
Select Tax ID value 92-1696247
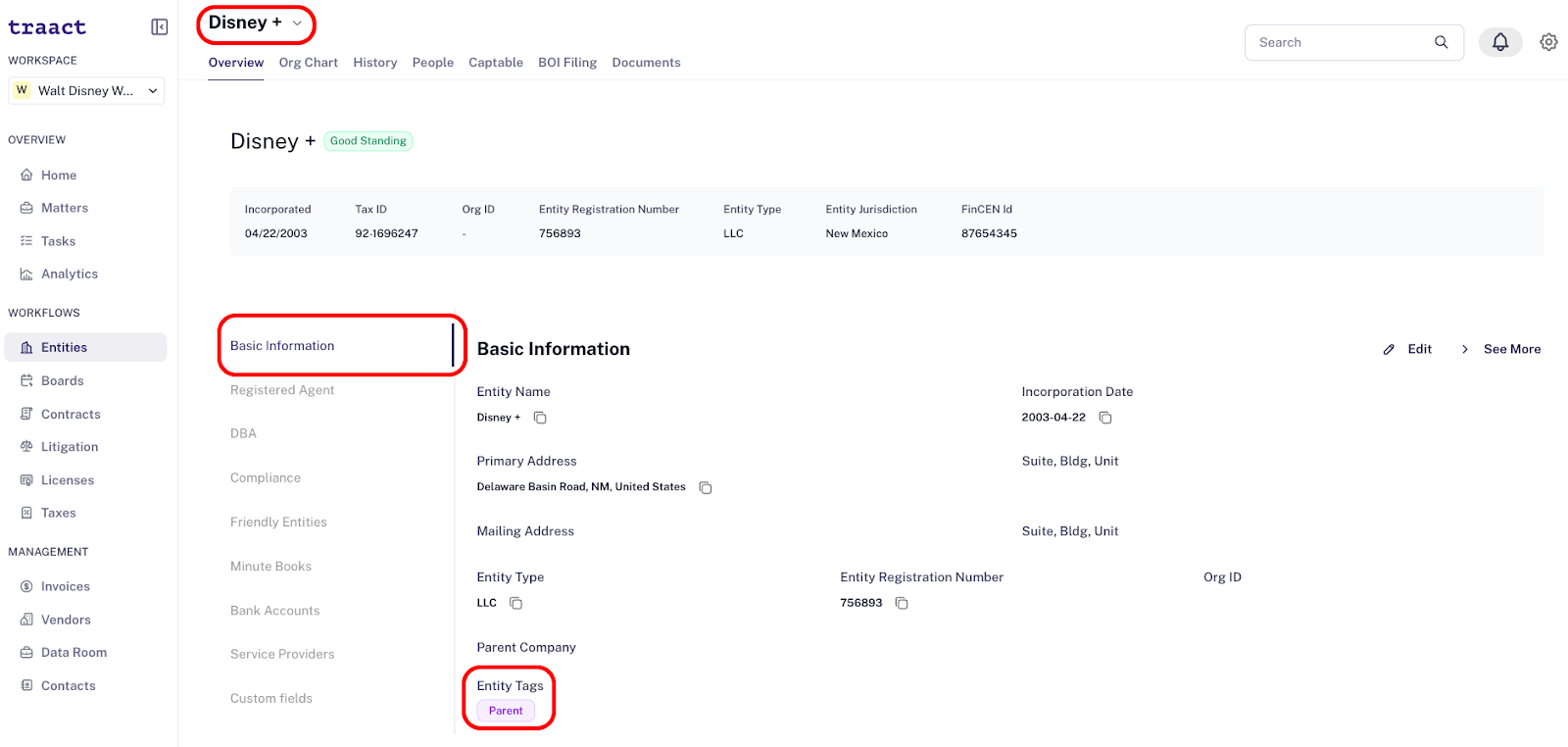coord(386,234)
